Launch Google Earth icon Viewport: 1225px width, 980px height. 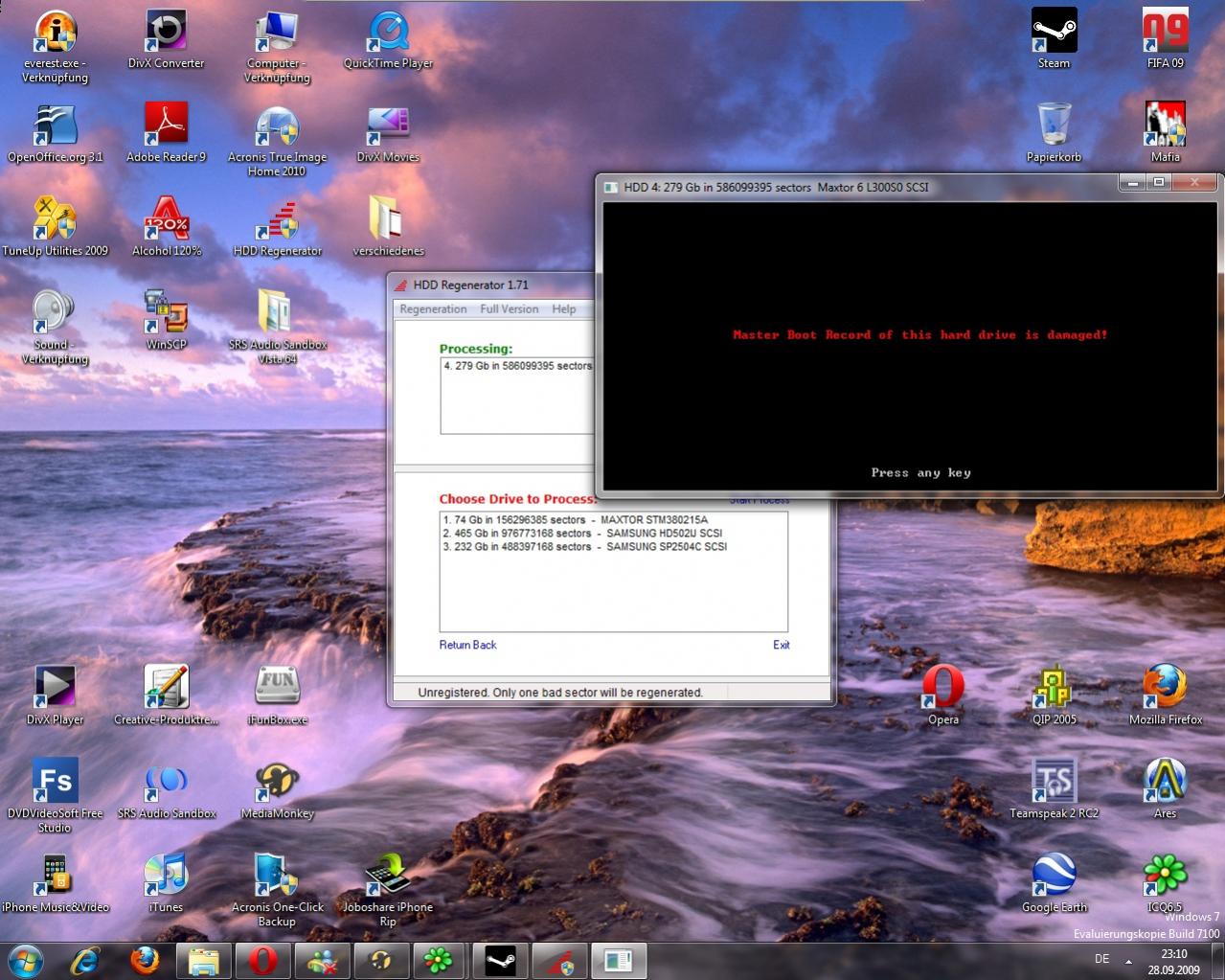1054,875
